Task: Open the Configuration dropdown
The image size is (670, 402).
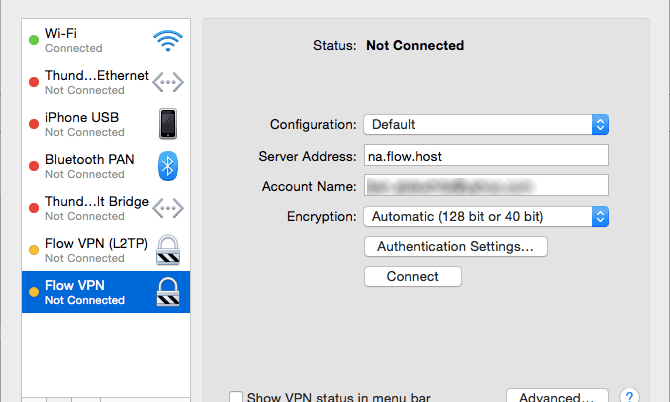Action: pyautogui.click(x=486, y=125)
